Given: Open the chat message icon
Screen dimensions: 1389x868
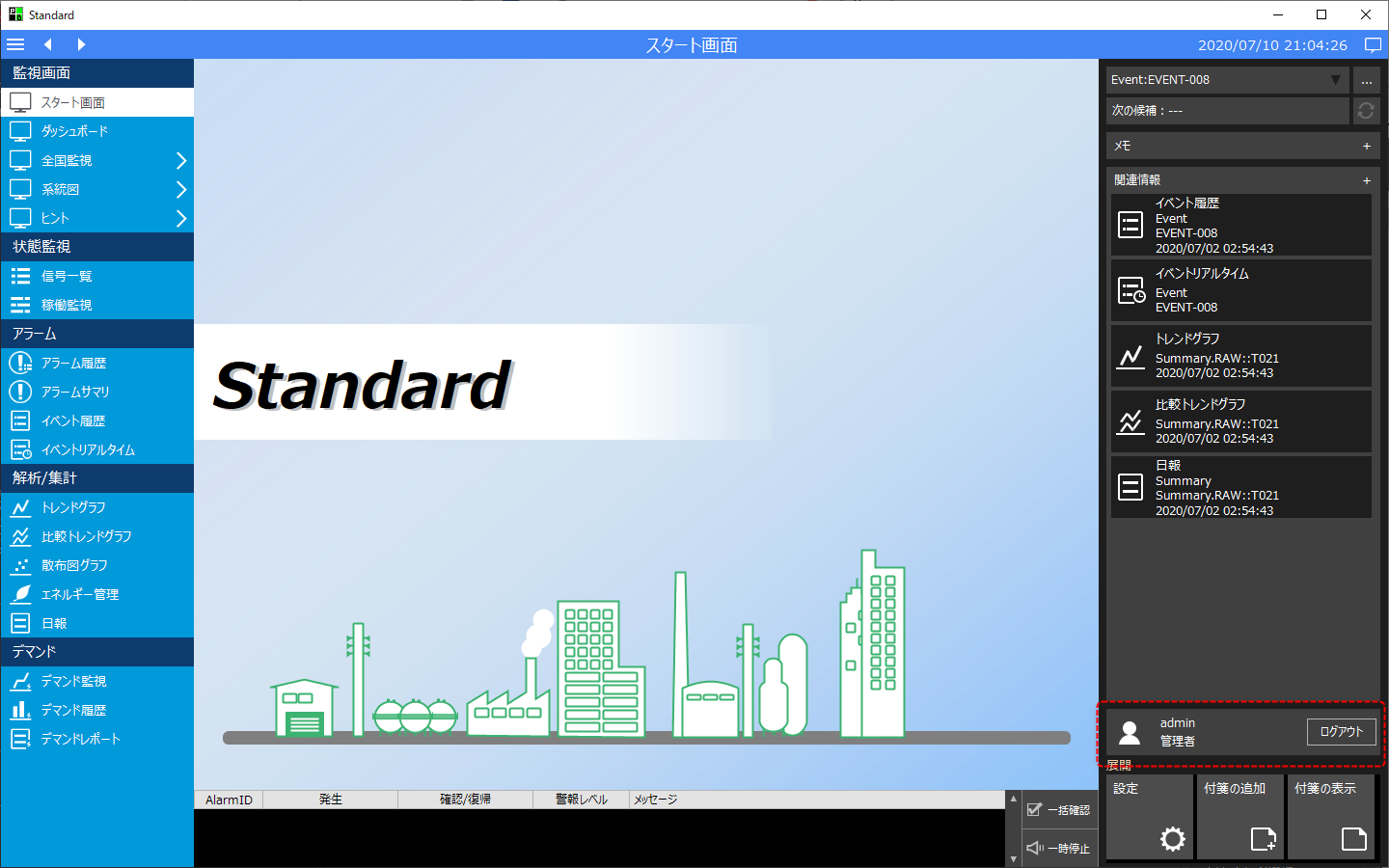Looking at the screenshot, I should point(1373,45).
